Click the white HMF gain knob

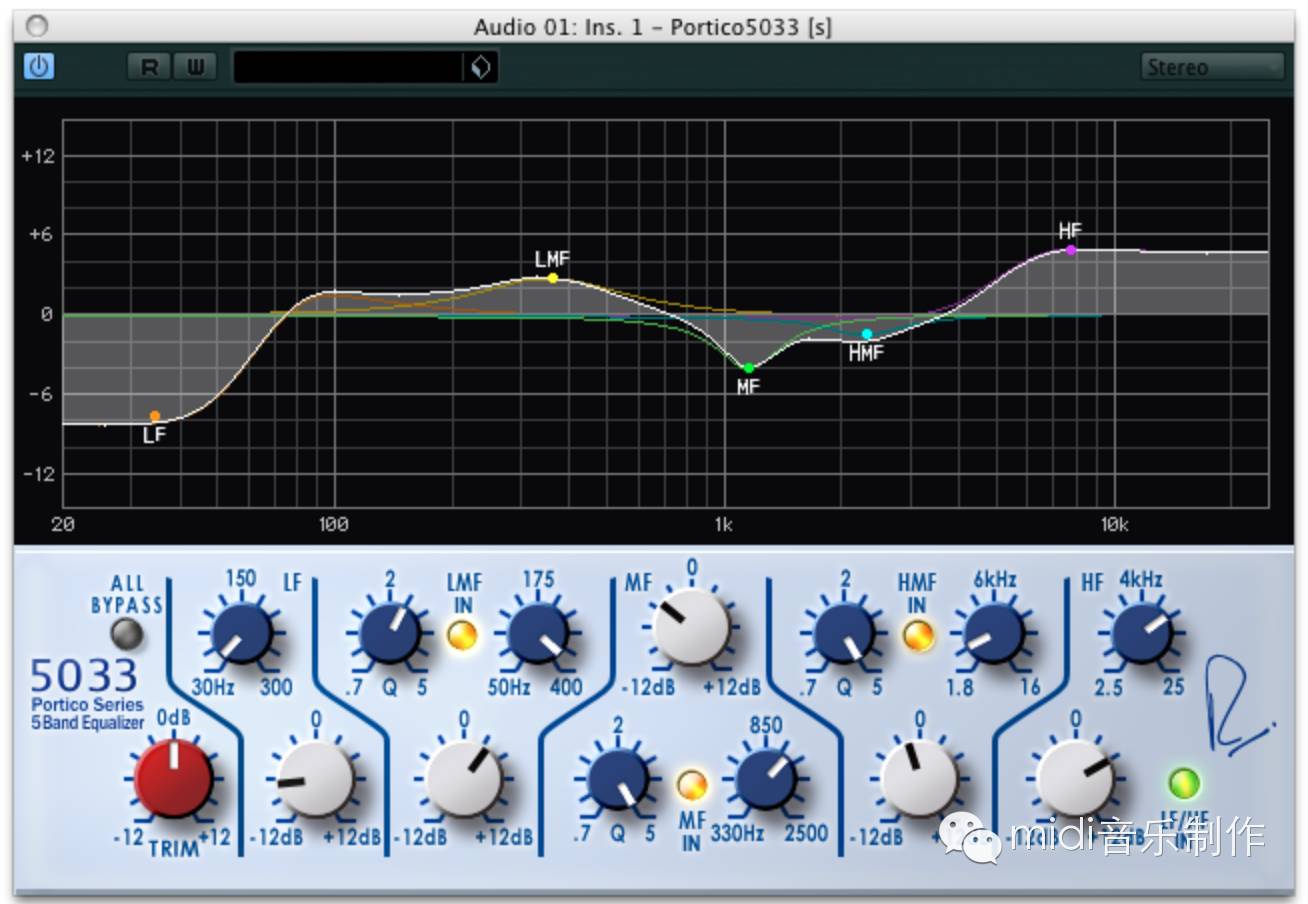(x=919, y=779)
